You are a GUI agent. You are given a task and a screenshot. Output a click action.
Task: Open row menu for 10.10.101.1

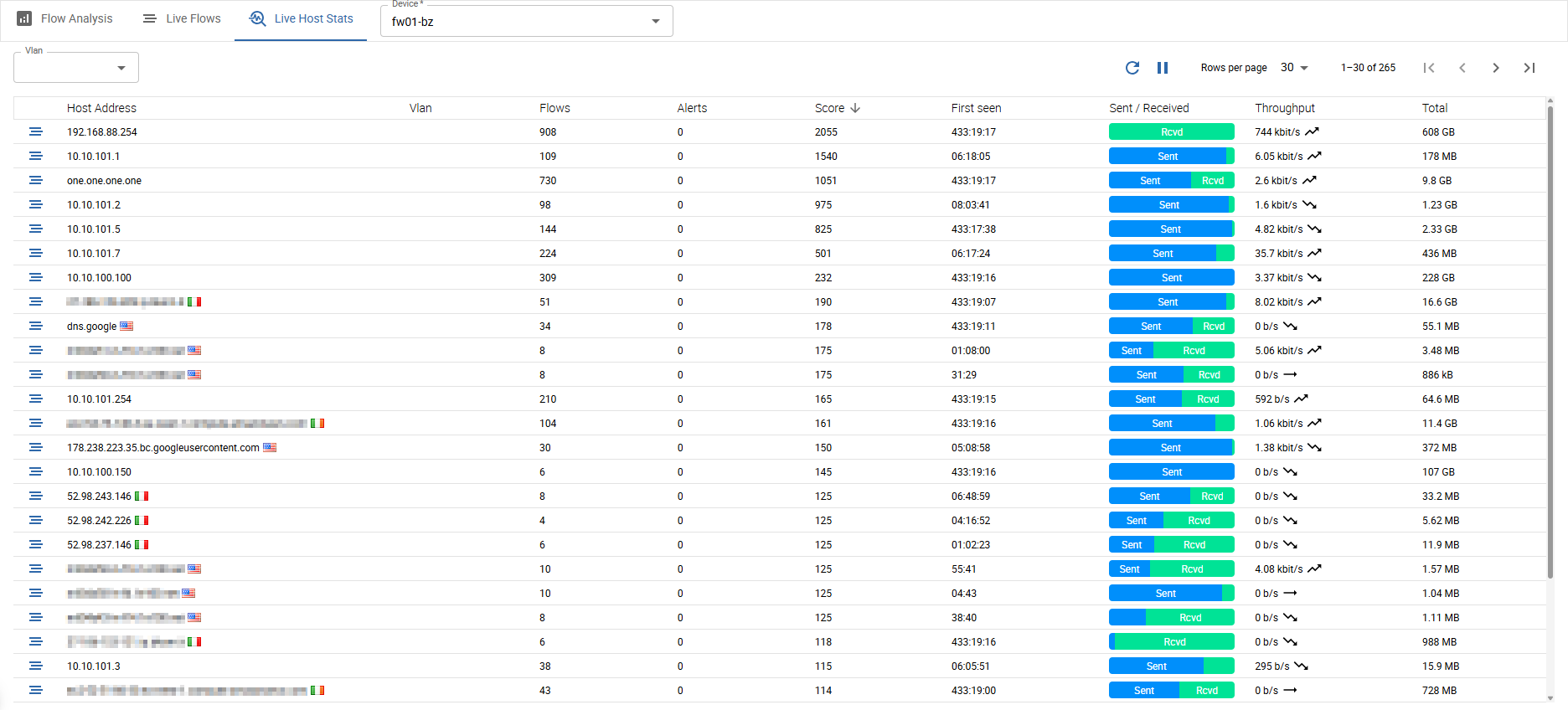(x=35, y=157)
